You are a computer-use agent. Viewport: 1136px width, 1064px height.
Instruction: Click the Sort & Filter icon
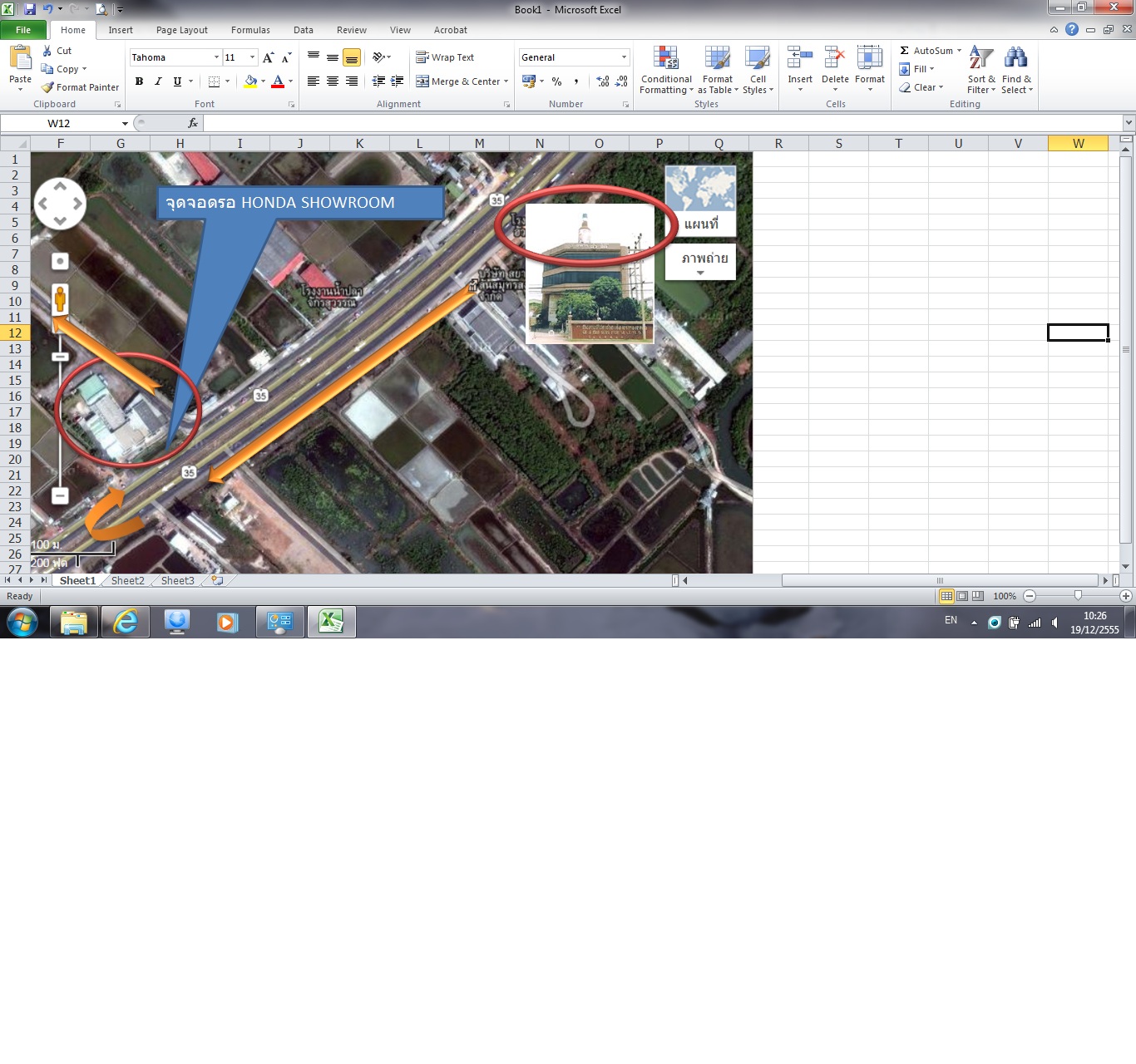click(980, 58)
